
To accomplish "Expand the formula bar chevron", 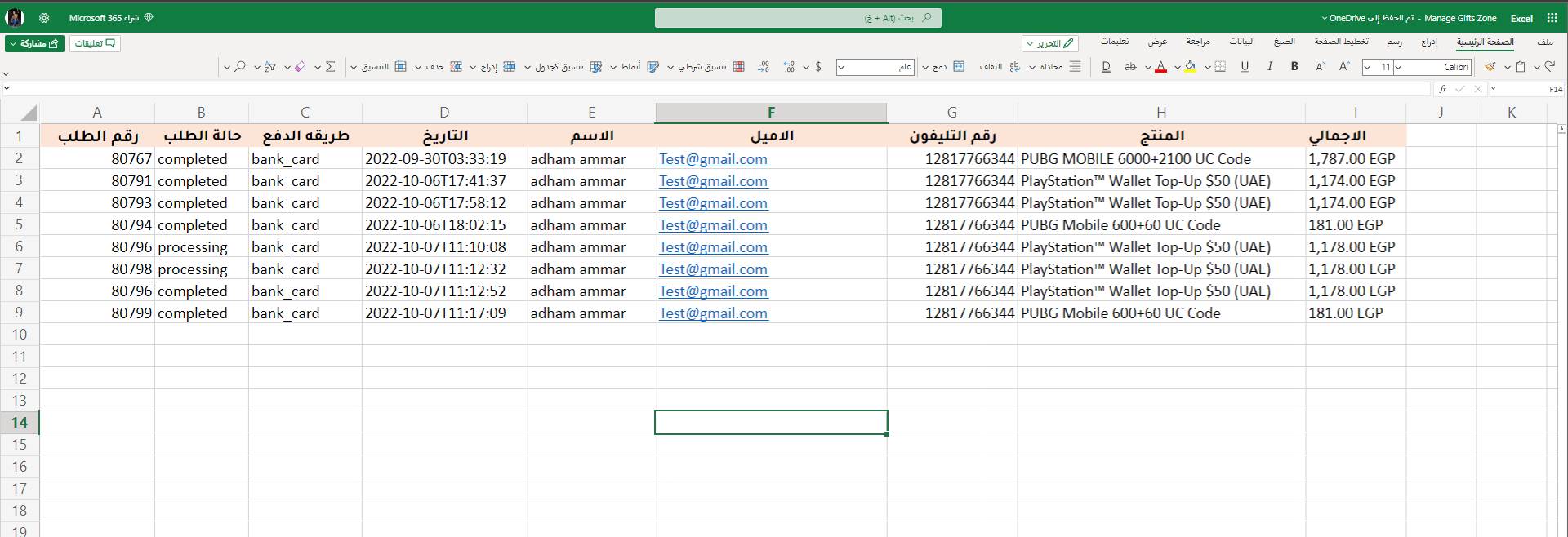I will click(7, 89).
